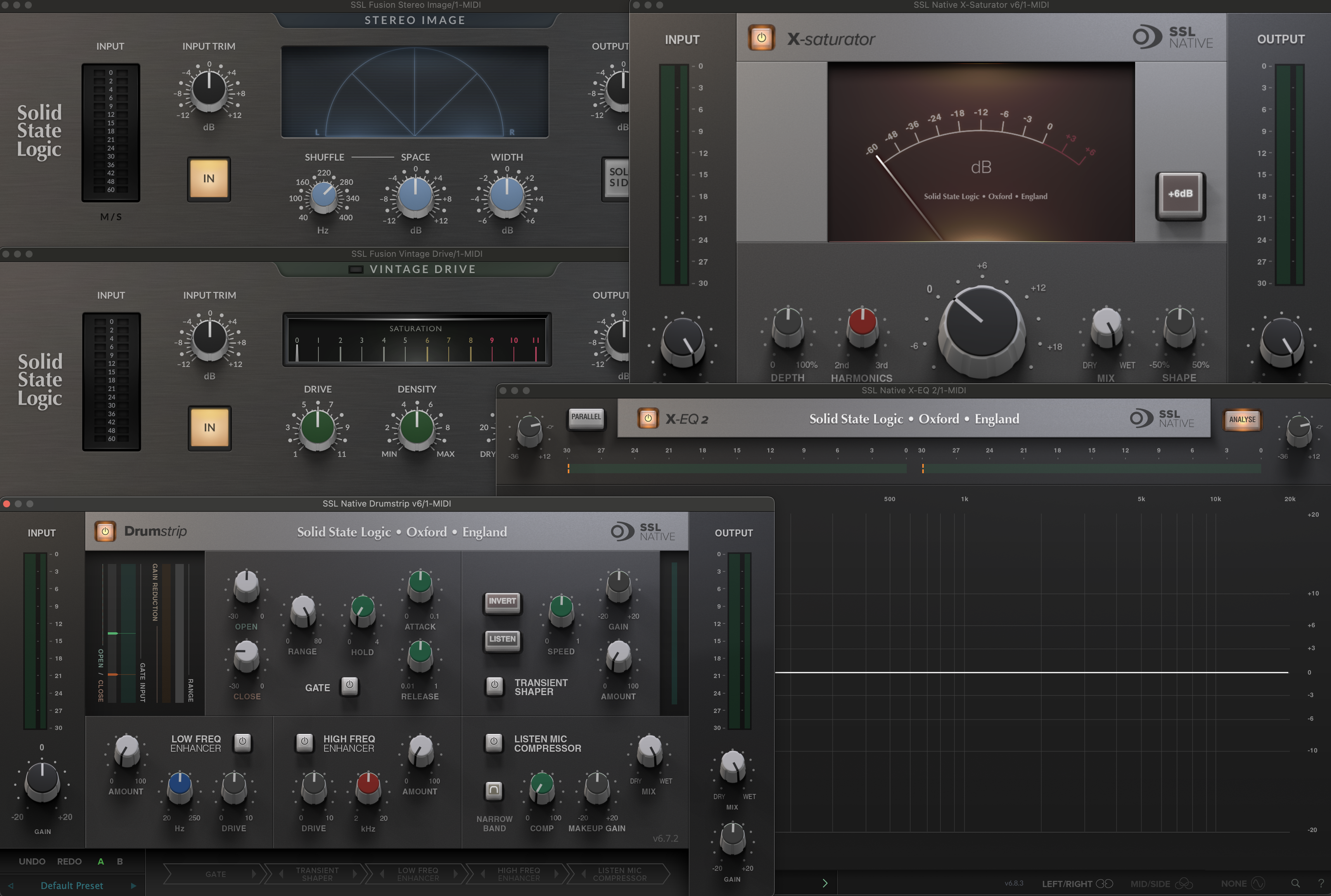Select the GATE block in processing order

click(x=215, y=874)
